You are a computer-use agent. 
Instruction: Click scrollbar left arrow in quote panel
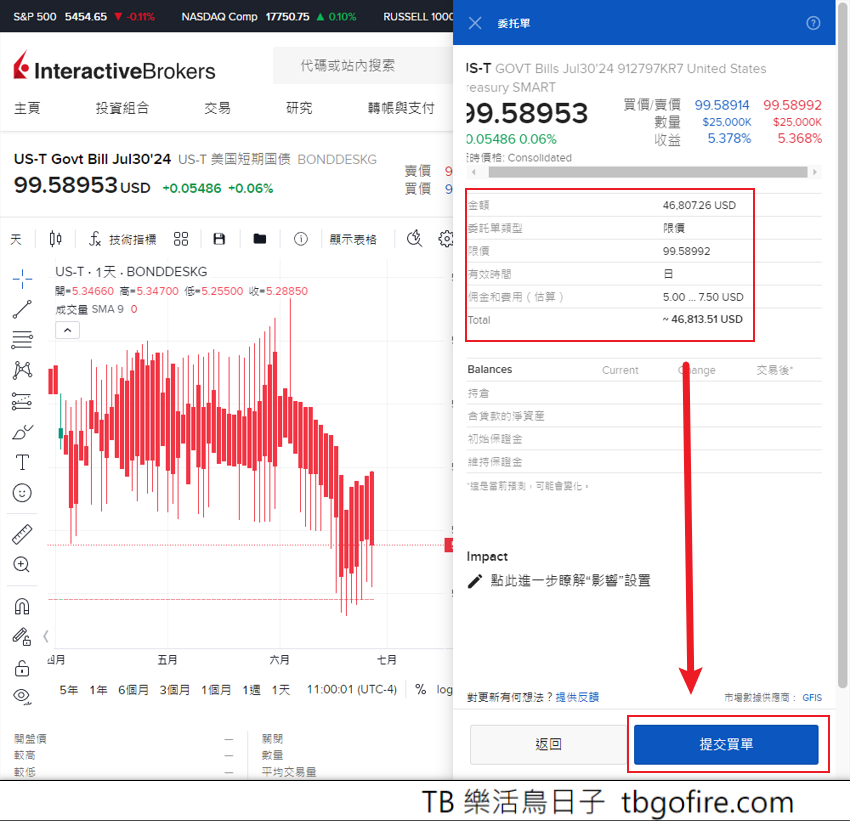474,172
